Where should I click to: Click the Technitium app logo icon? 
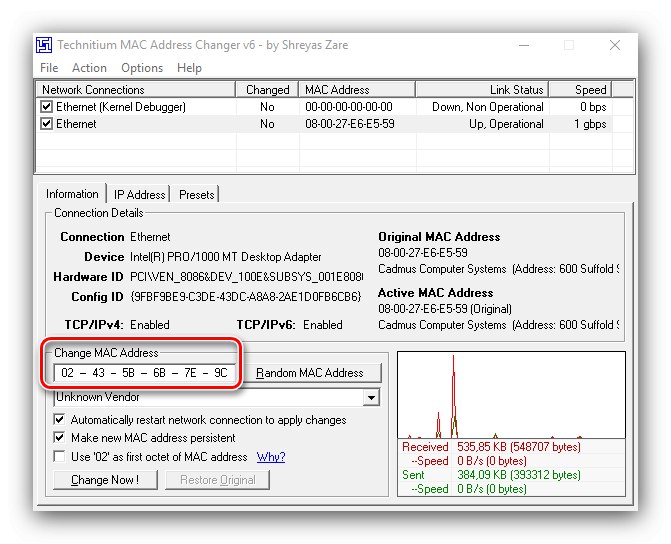[44, 45]
